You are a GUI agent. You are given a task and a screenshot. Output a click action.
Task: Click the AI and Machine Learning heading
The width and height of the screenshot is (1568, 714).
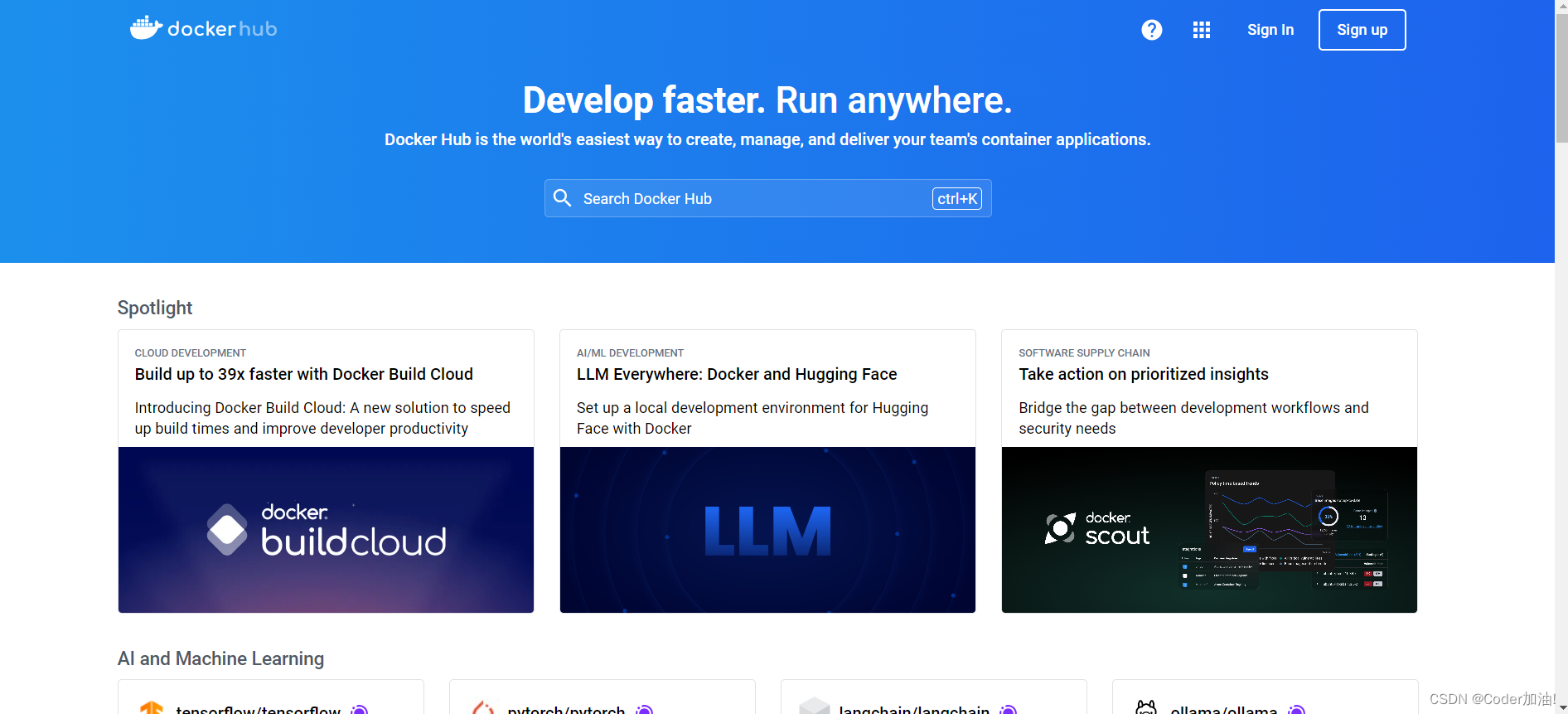(x=220, y=658)
